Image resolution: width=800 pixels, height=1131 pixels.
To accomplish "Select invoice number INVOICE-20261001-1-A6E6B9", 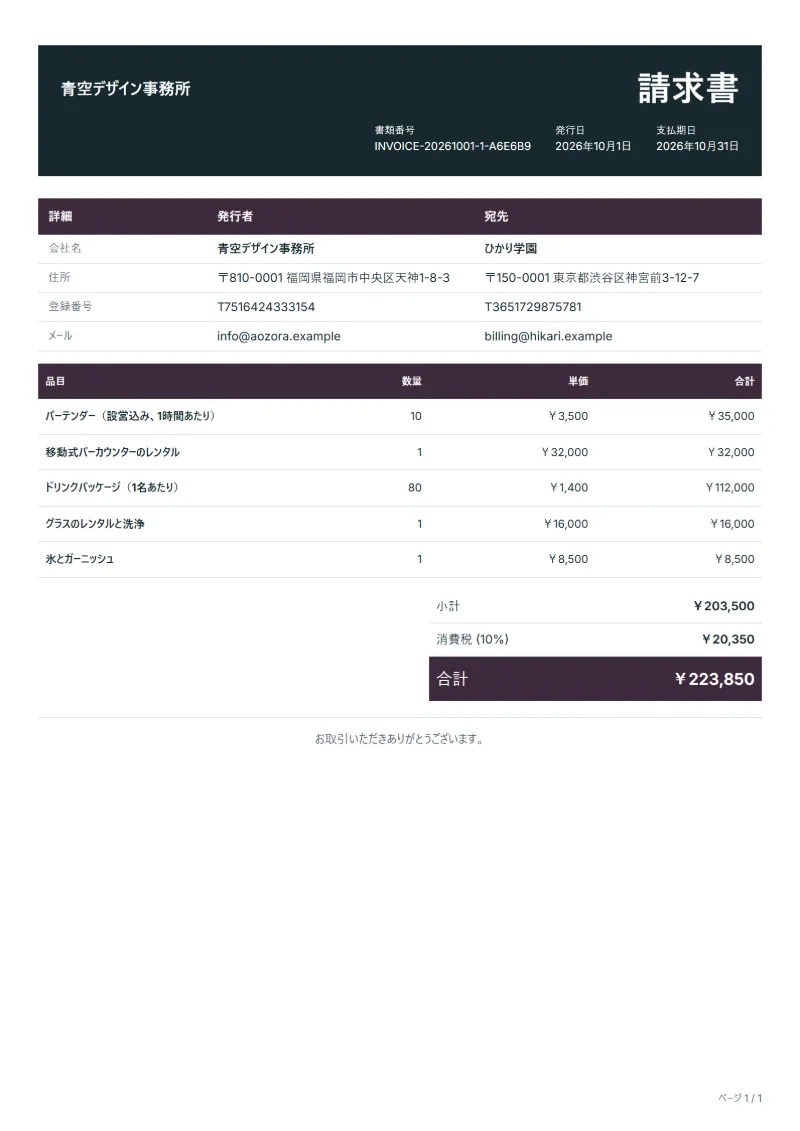I will click(452, 146).
